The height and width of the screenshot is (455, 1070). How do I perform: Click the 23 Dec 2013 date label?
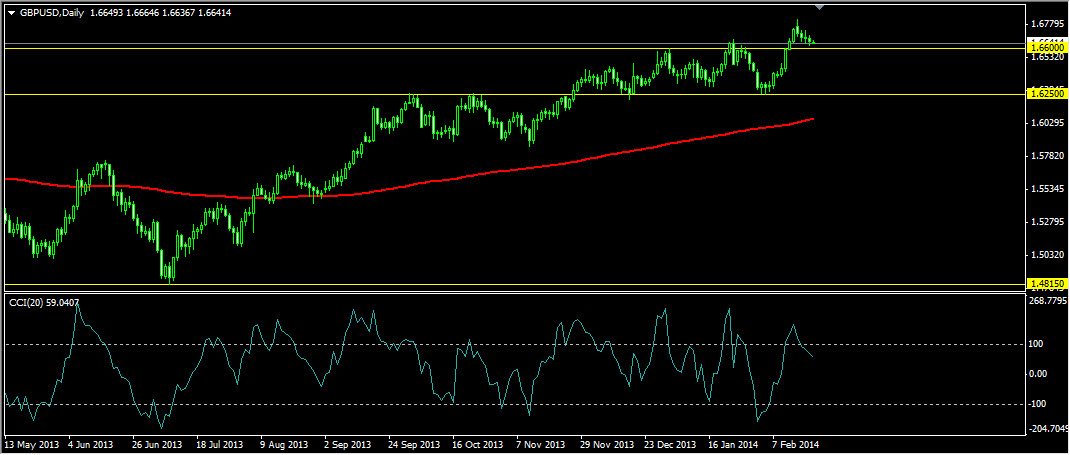point(670,444)
